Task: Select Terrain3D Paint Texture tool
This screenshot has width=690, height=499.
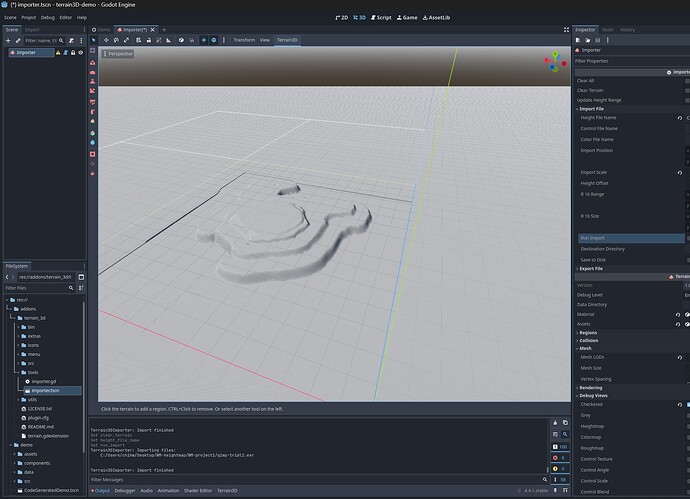Action: [x=92, y=102]
